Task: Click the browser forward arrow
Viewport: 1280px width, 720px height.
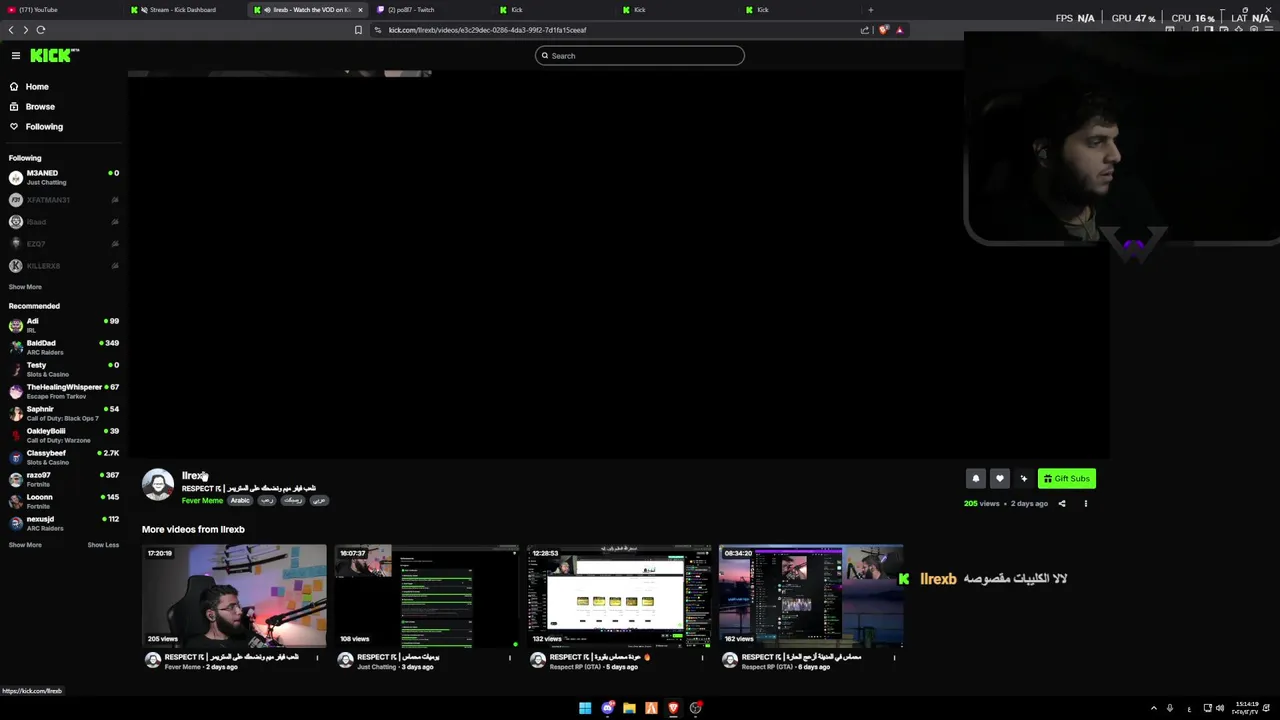Action: tap(25, 30)
